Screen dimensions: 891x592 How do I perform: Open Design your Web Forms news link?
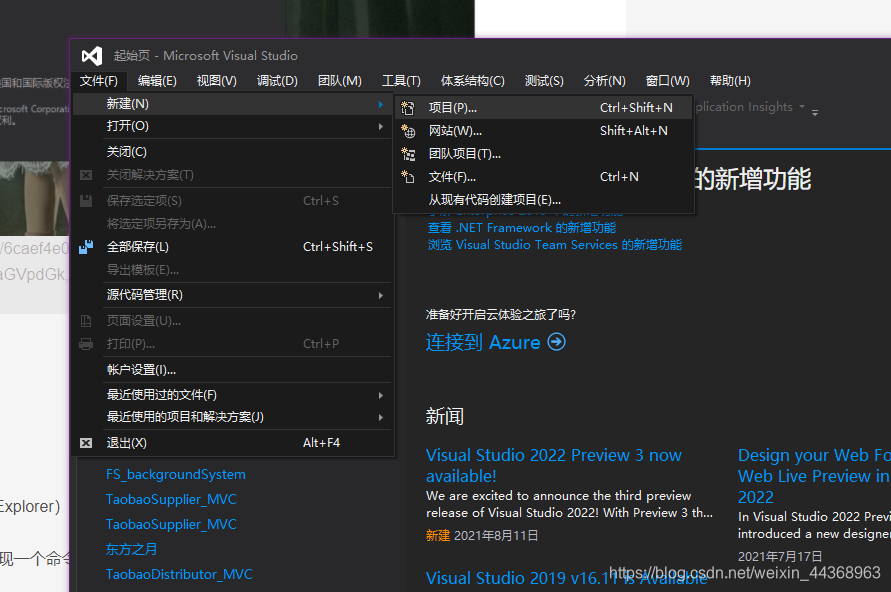tap(814, 476)
